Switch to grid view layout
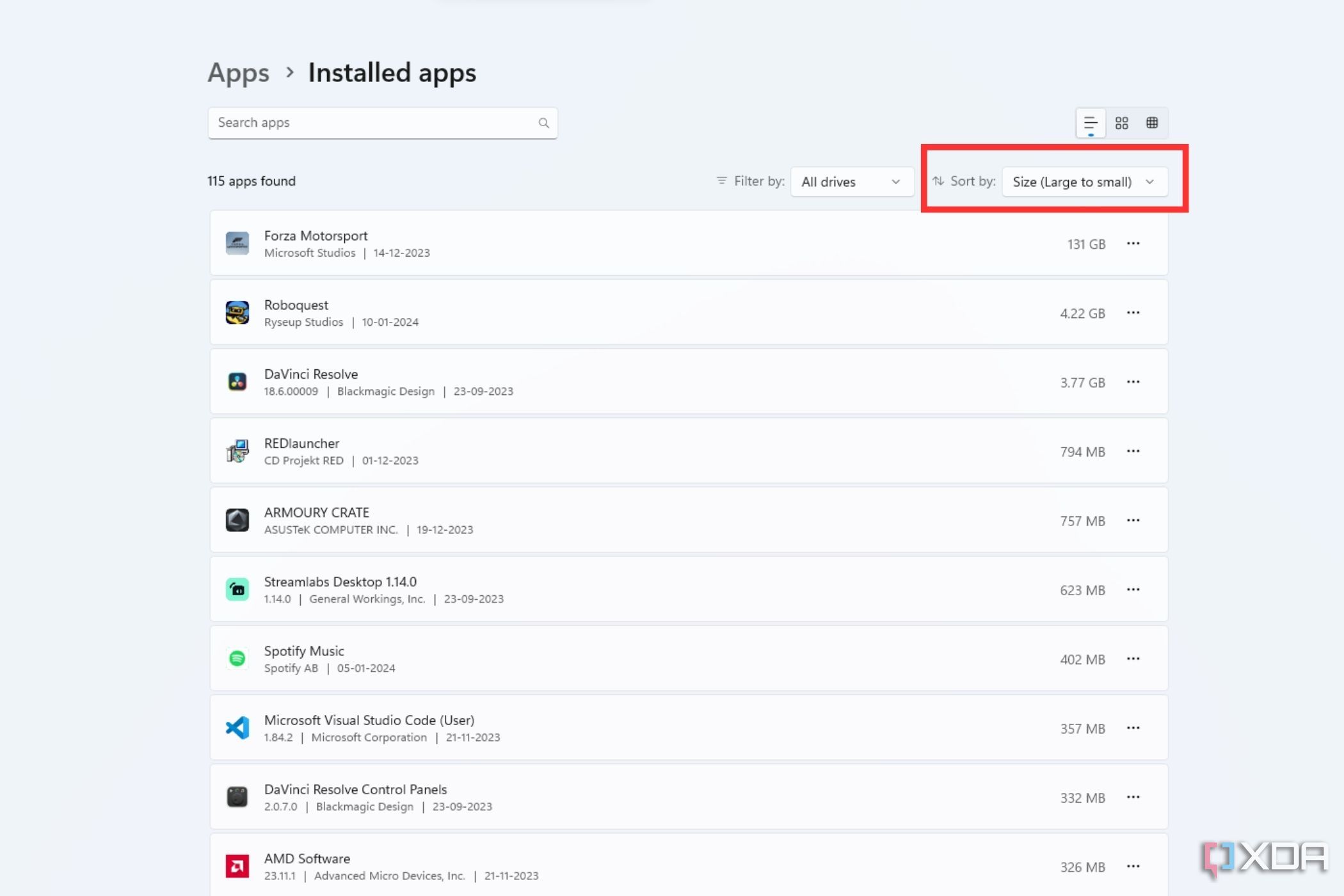This screenshot has width=1344, height=896. pos(1121,122)
